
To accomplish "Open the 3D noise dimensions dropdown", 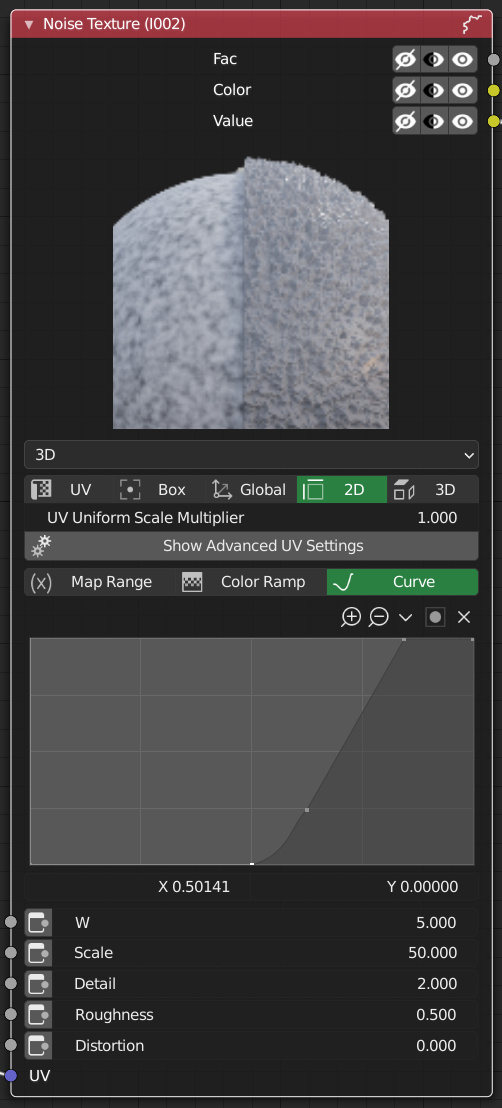I will click(x=251, y=455).
